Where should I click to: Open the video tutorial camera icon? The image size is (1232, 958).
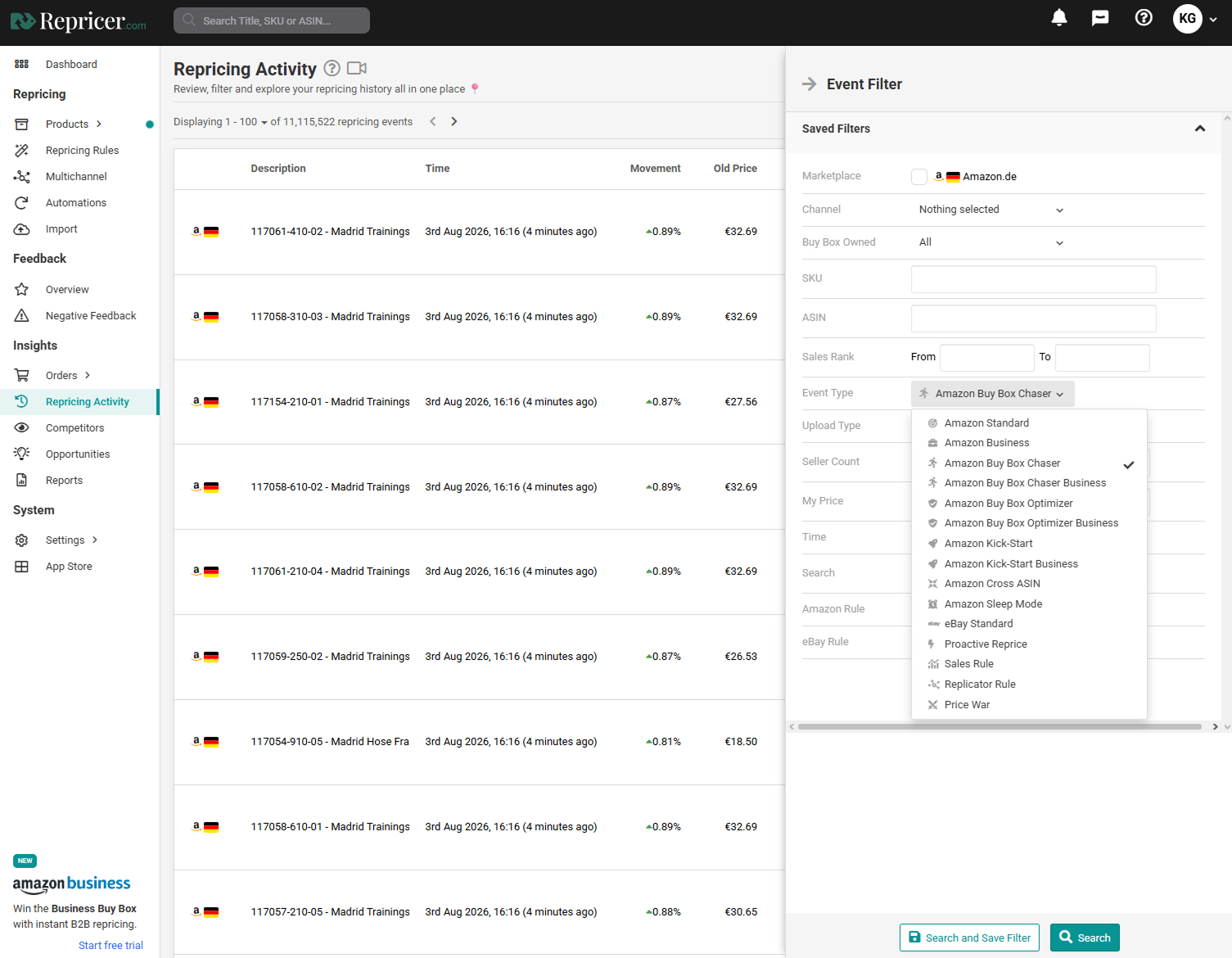tap(357, 69)
